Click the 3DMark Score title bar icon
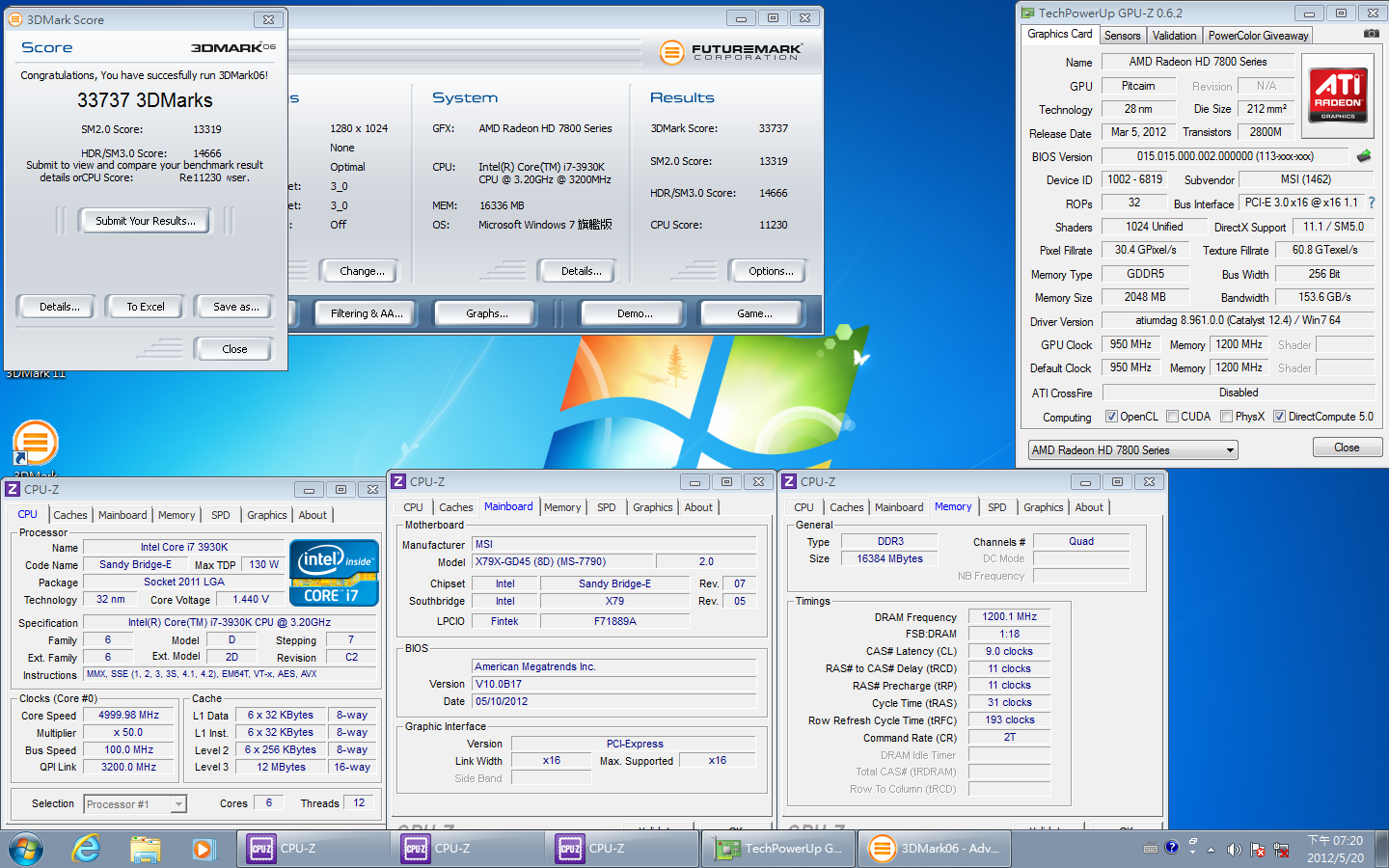 tap(14, 19)
